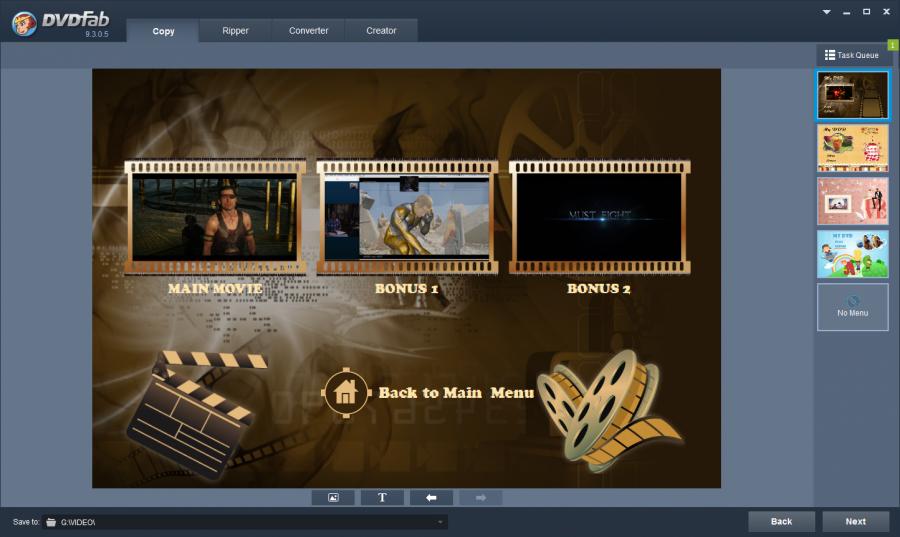Select the text editing T tool
This screenshot has width=900, height=537.
click(382, 497)
